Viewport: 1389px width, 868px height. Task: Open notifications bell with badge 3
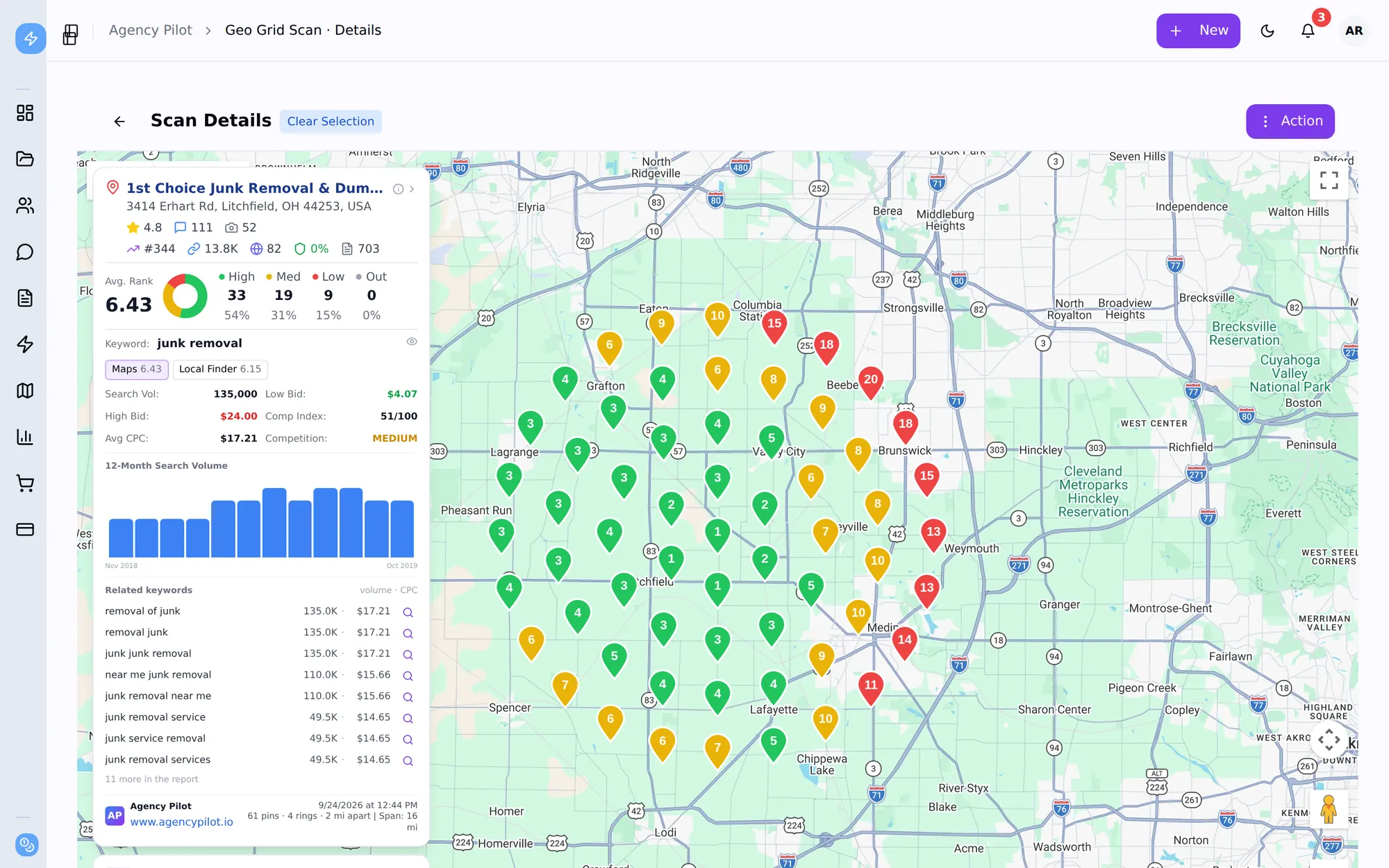[x=1308, y=31]
